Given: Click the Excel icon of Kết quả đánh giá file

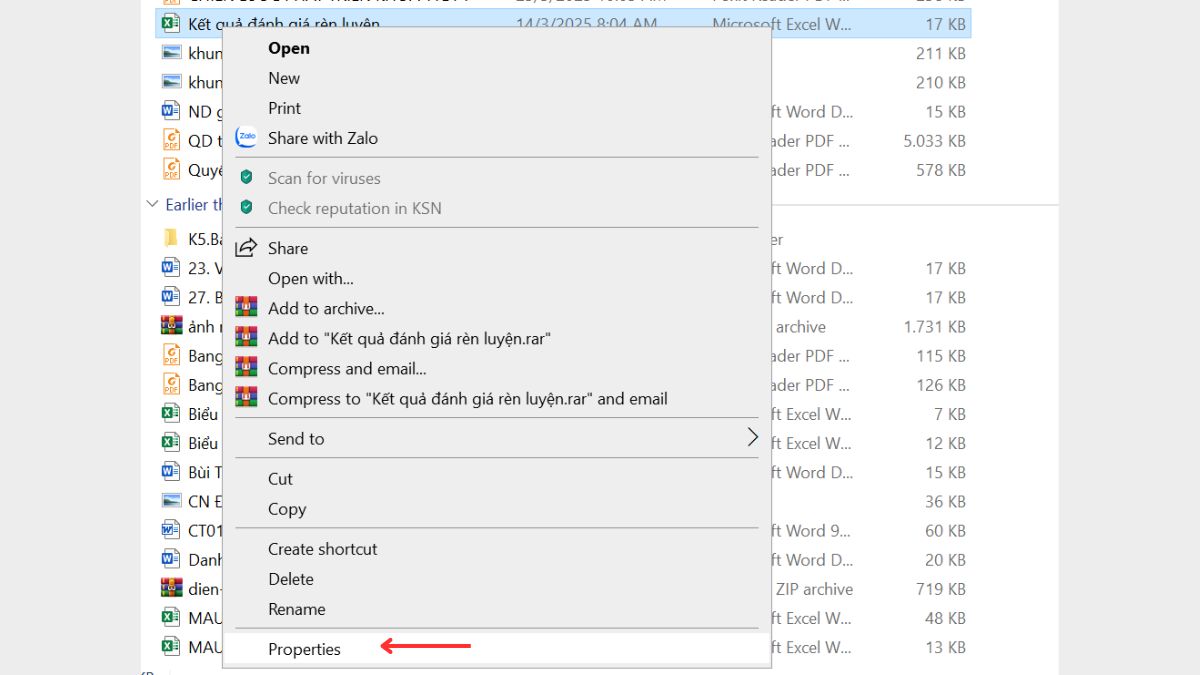Looking at the screenshot, I should click(171, 23).
